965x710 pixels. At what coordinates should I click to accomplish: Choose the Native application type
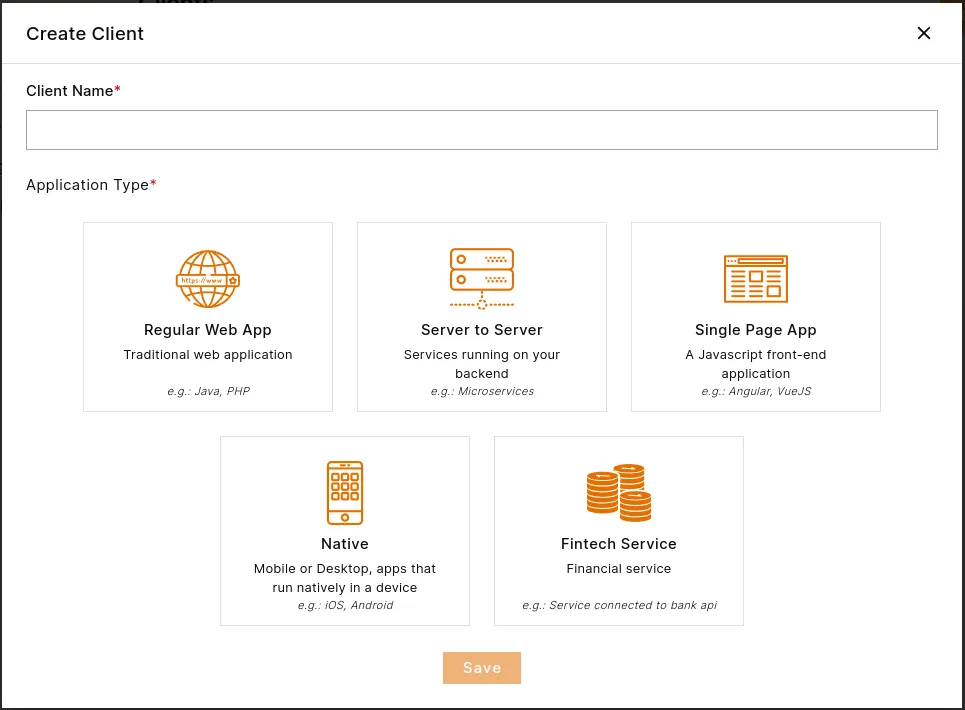(x=344, y=530)
